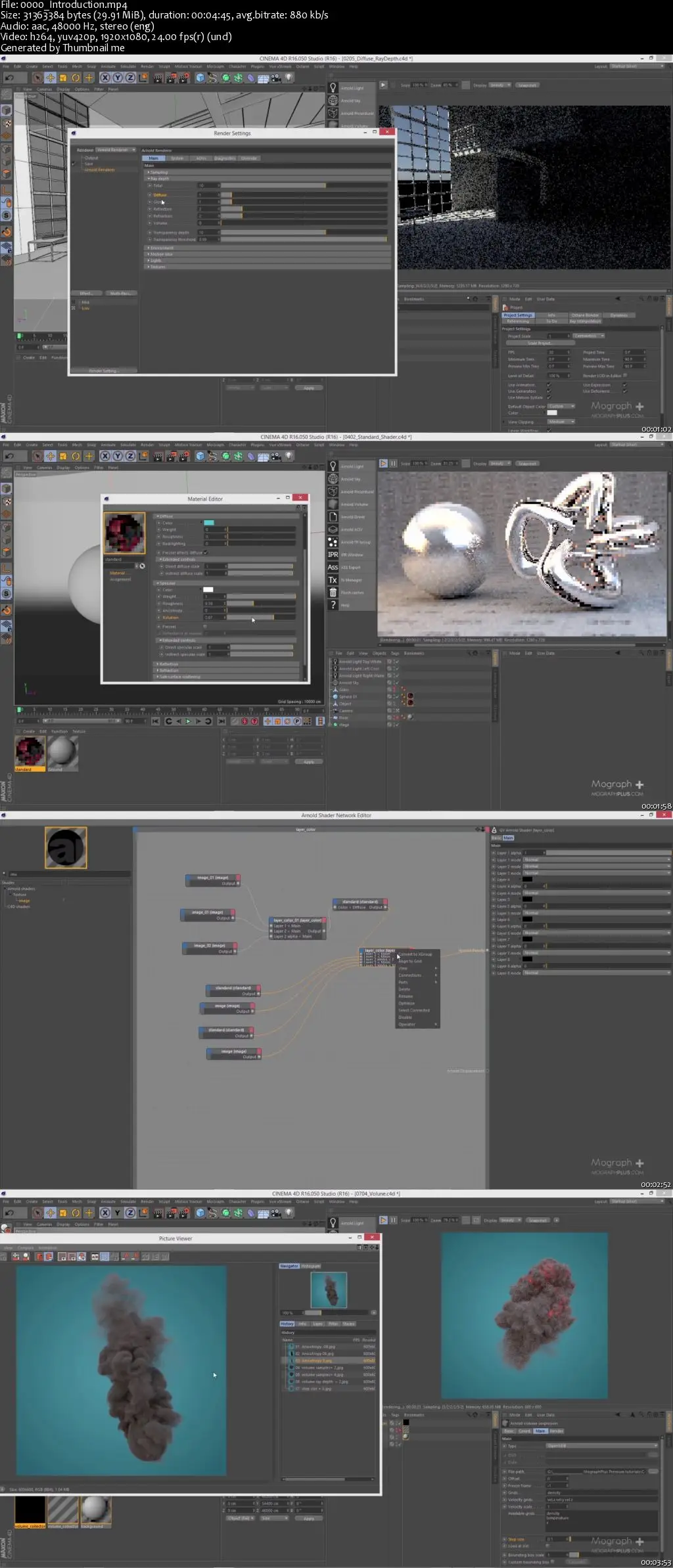Viewport: 673px width, 1568px height.
Task: Click Render Setting... button at window bottom
Action: coord(104,370)
